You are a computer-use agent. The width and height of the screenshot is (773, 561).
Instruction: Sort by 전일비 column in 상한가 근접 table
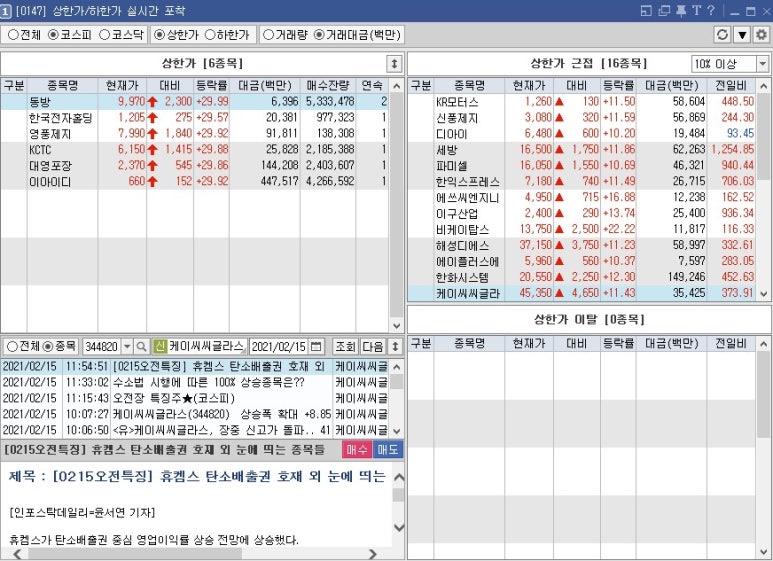pyautogui.click(x=731, y=86)
